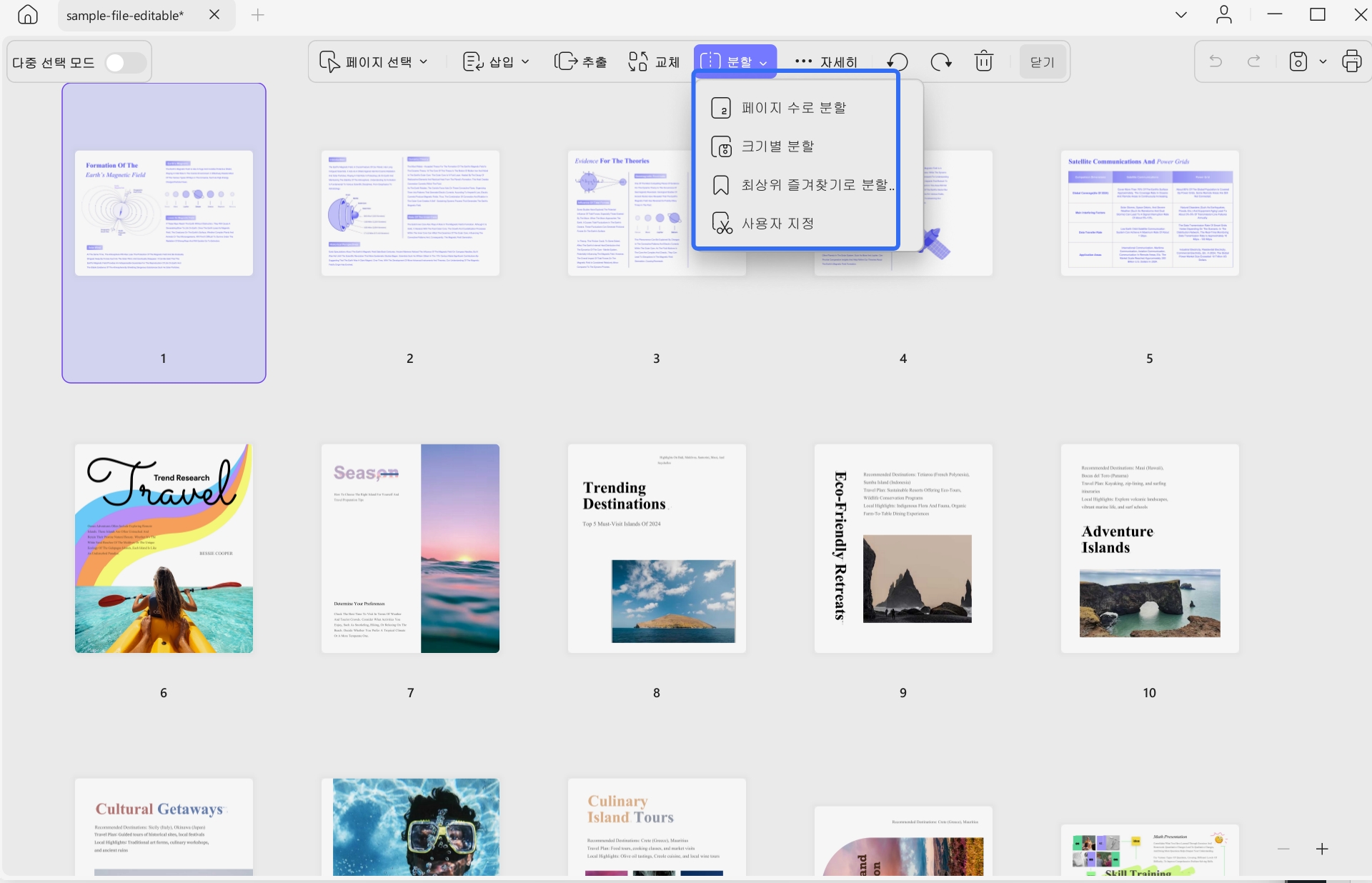
Task: Open the 페이지 선택 dropdown
Action: pyautogui.click(x=374, y=61)
